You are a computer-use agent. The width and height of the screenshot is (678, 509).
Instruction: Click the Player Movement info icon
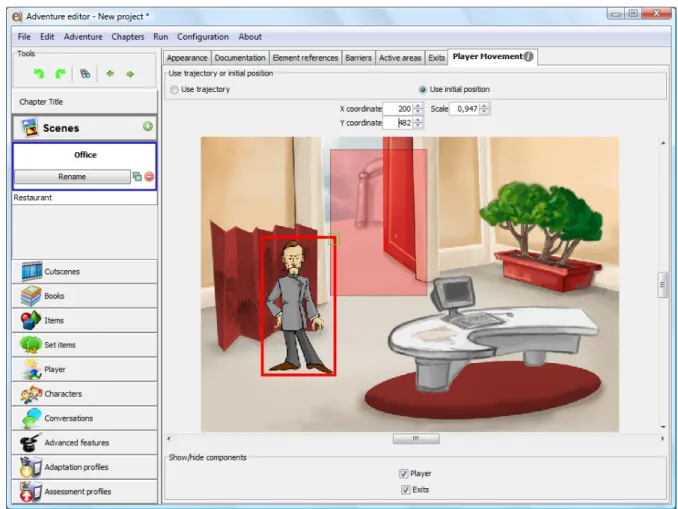[x=528, y=57]
